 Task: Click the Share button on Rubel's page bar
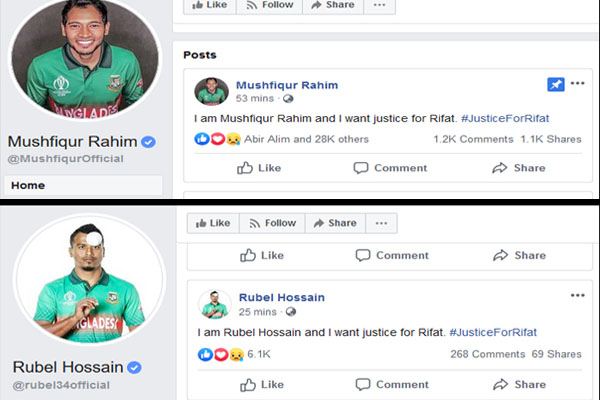tap(333, 223)
